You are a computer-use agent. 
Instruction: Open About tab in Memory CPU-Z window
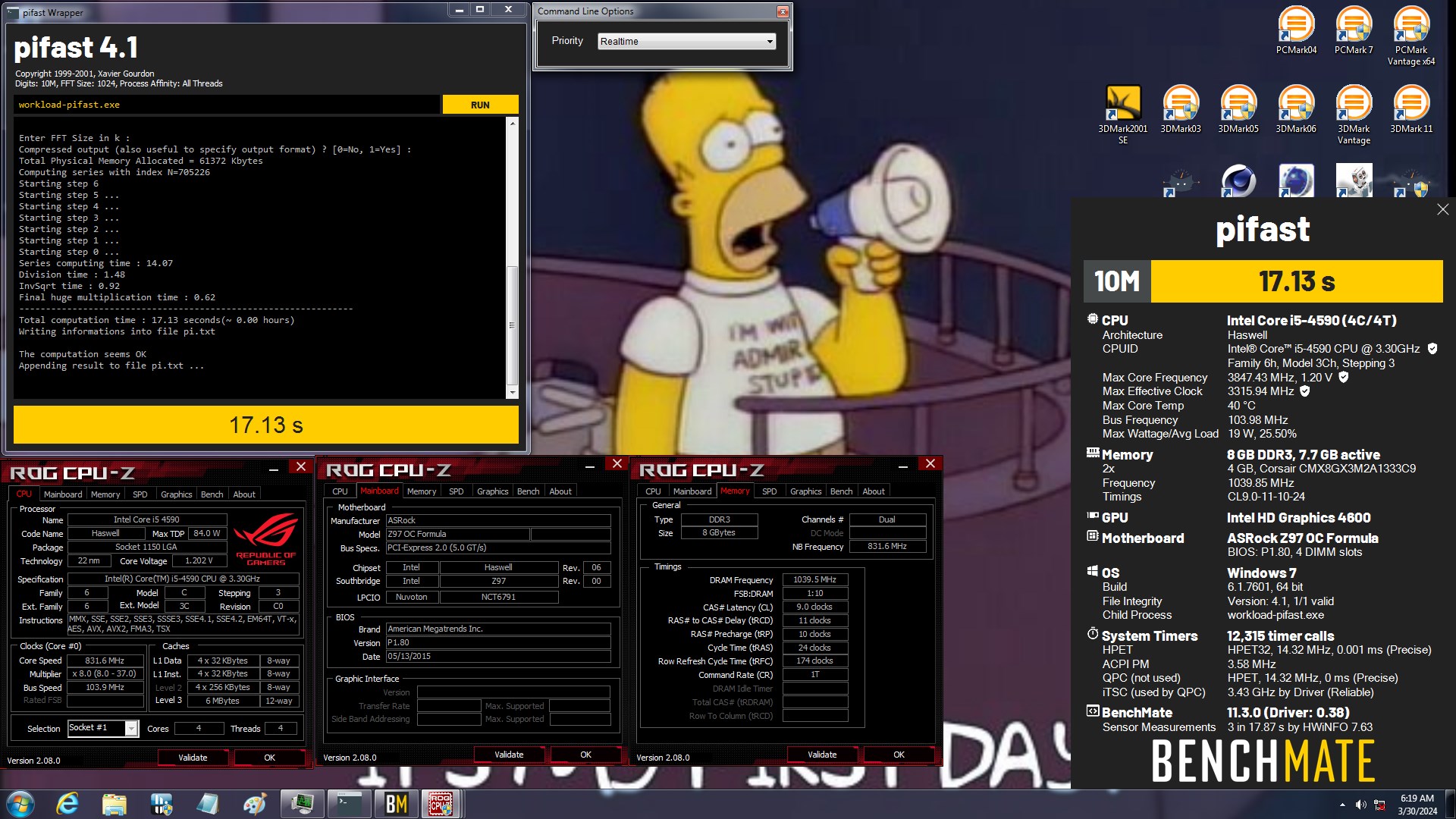[x=874, y=491]
